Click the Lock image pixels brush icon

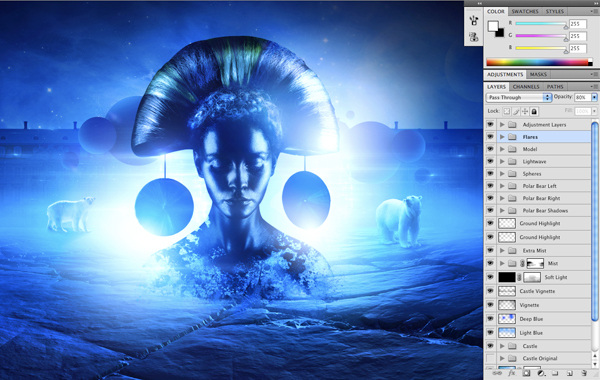coord(516,111)
